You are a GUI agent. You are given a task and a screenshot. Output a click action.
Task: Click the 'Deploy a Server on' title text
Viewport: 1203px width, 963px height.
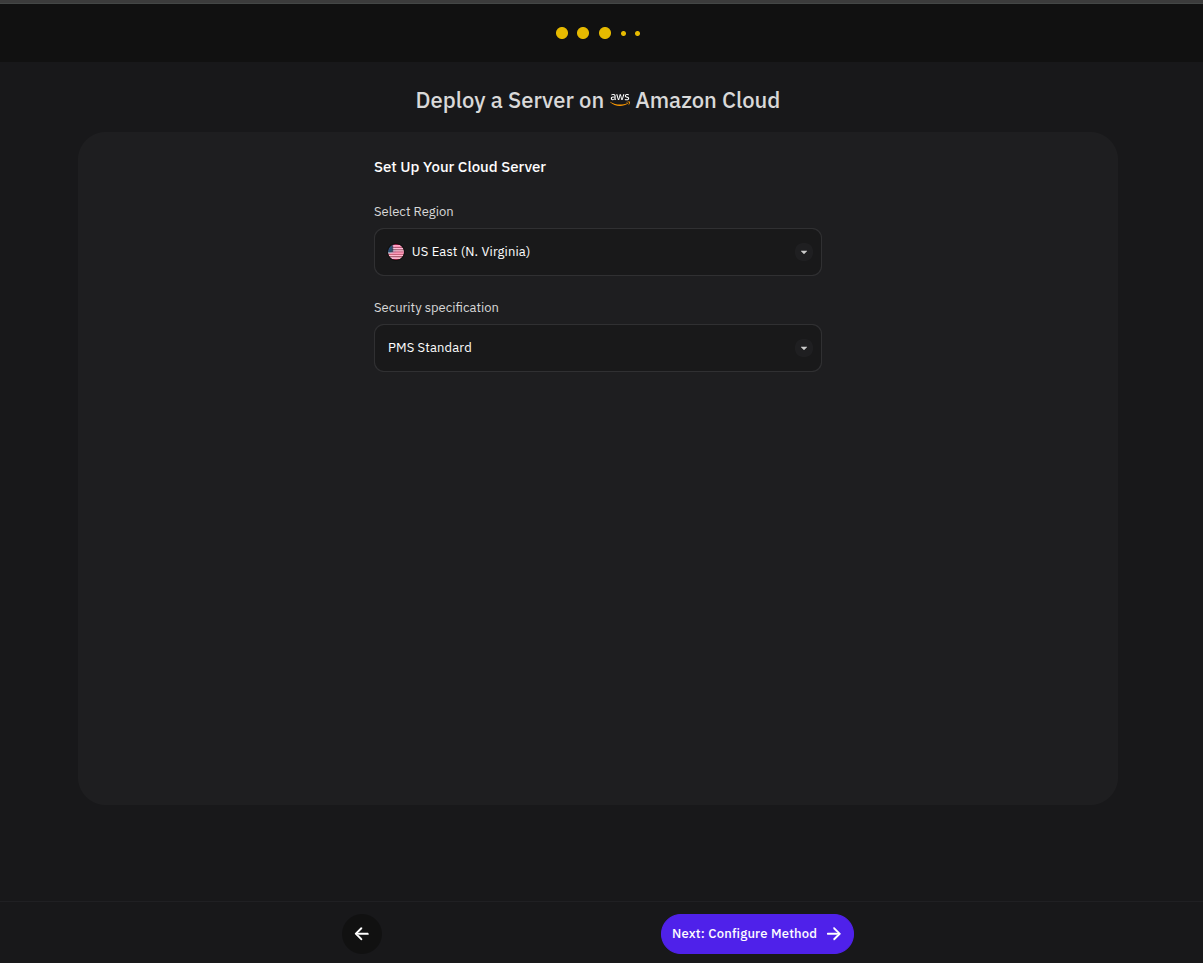[510, 100]
